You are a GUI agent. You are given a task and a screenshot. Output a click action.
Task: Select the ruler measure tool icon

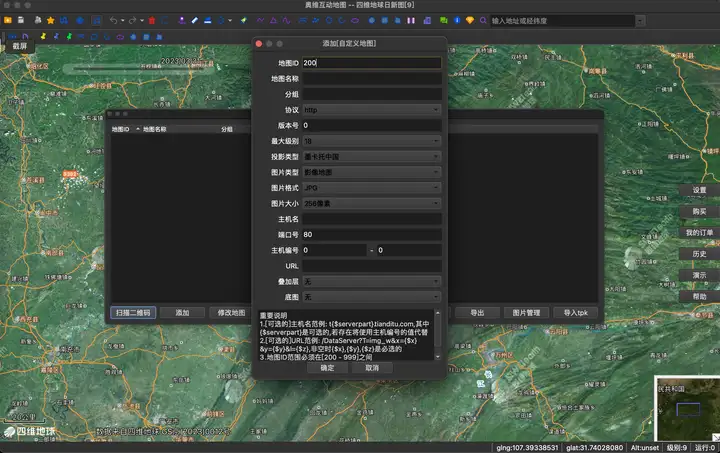[x=195, y=20]
